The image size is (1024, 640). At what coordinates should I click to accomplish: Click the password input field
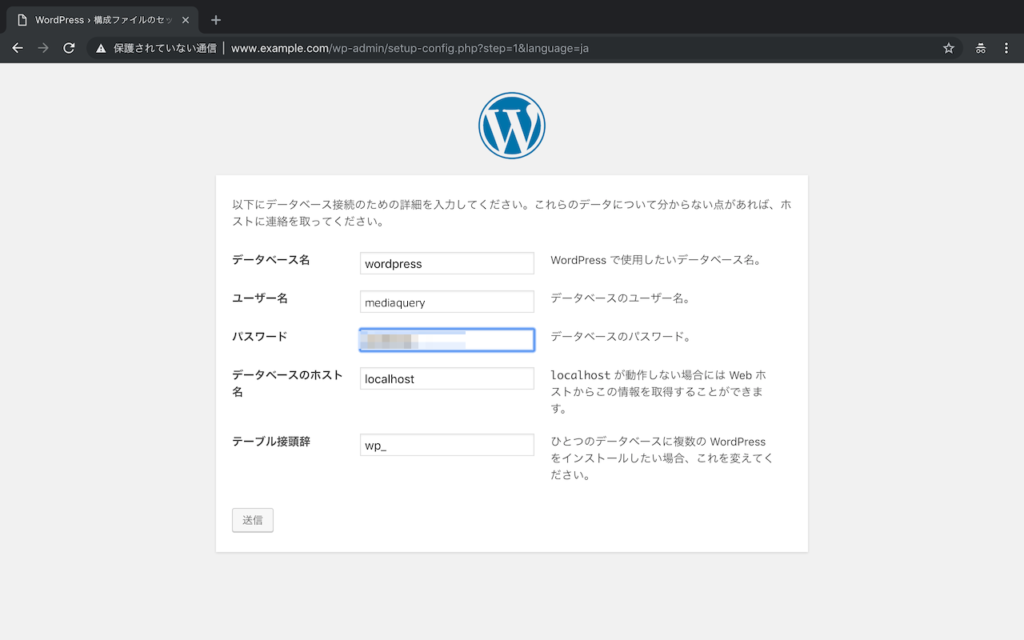(447, 340)
